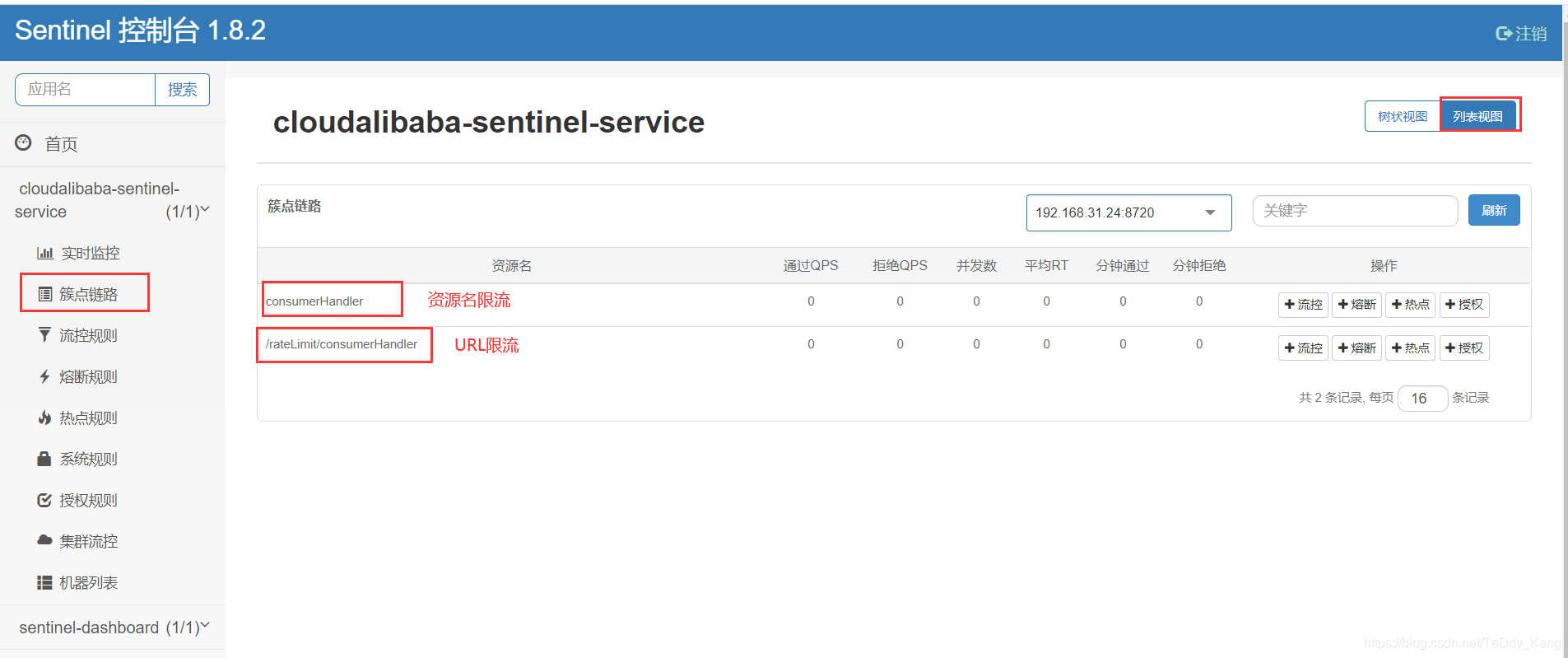Click resource name /rateLimit/consumerHandler
Screen dimensions: 1568x658
pos(342,344)
